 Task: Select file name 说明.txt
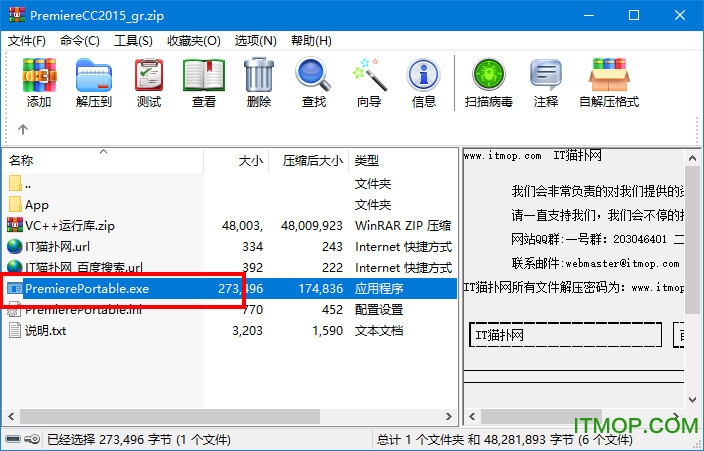pos(45,331)
